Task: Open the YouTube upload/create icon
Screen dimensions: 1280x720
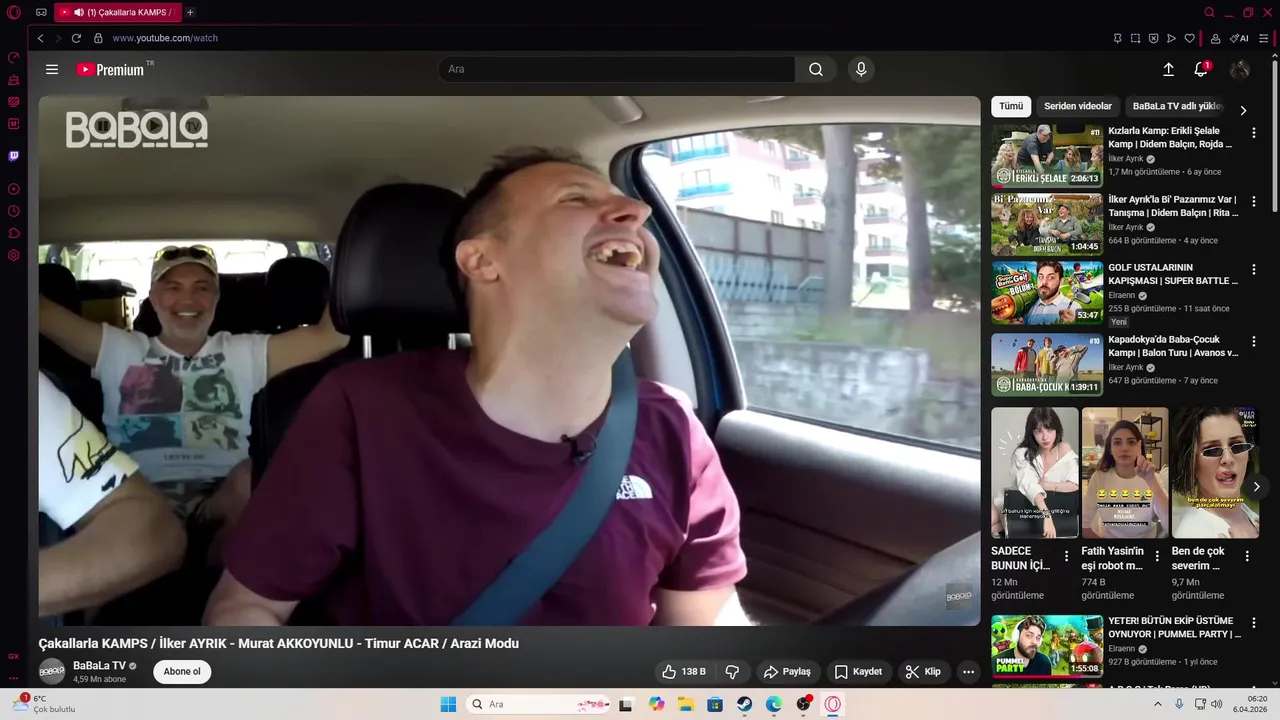Action: coord(1168,69)
